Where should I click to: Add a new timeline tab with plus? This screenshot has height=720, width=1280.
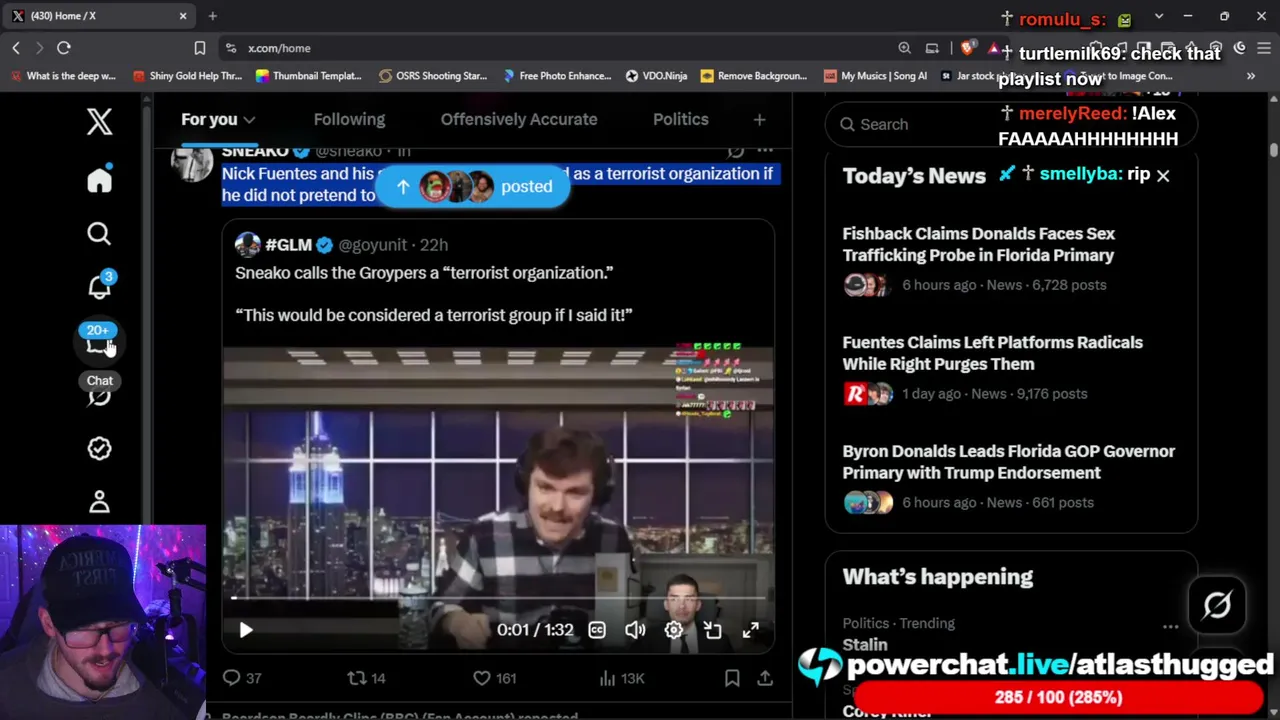759,119
